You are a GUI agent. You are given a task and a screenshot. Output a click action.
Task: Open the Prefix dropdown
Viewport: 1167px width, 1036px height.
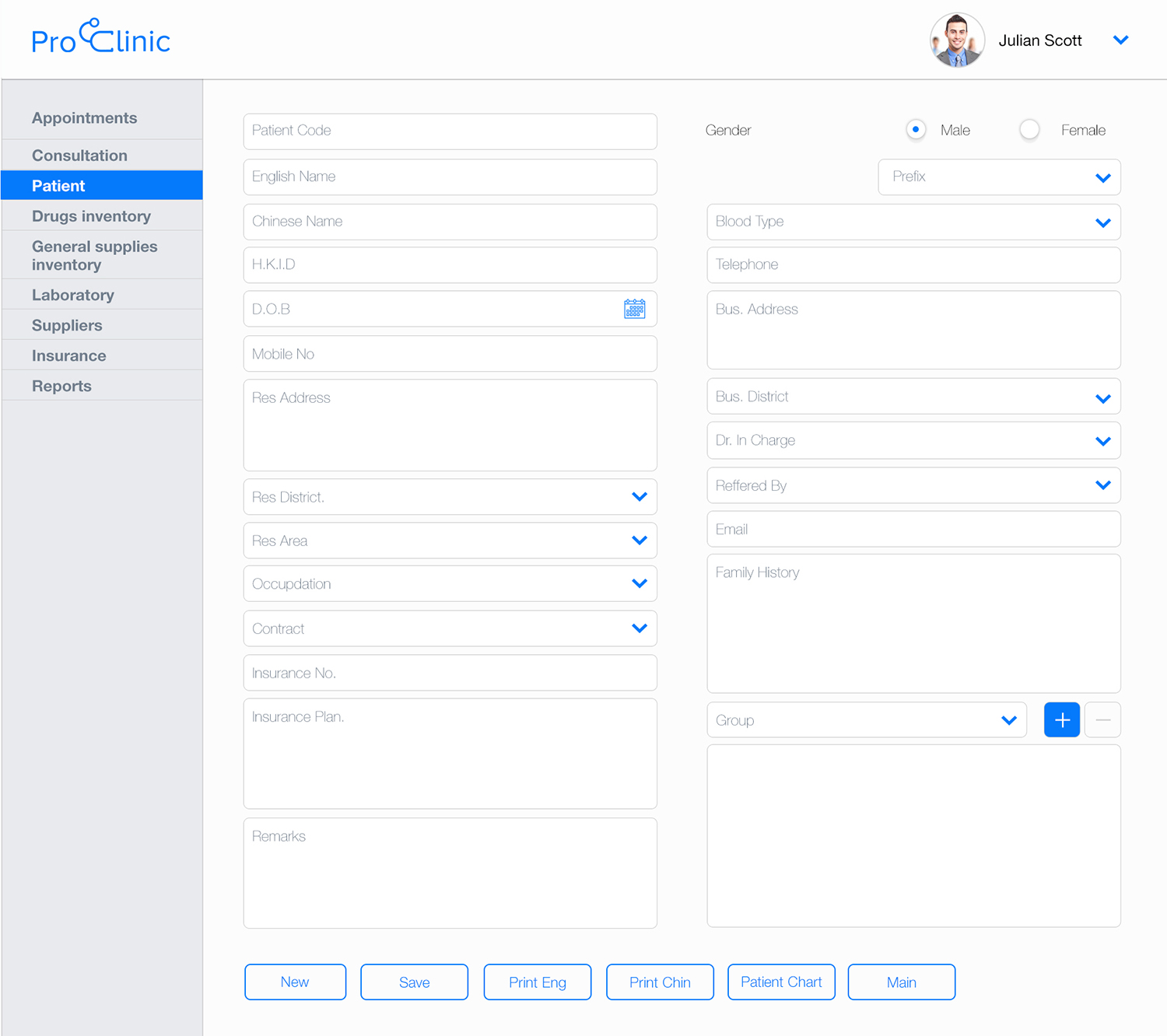pos(999,177)
